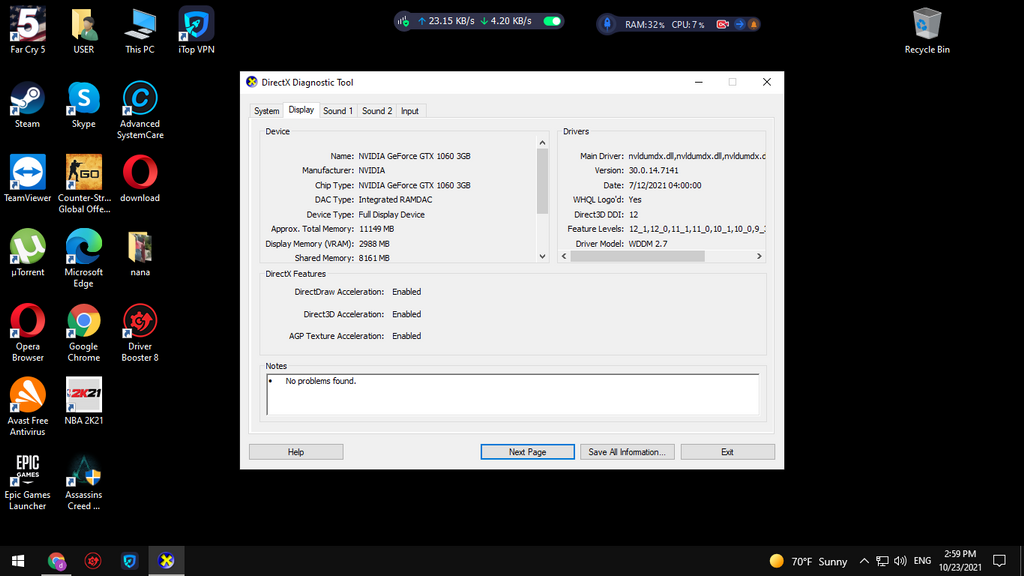Open Epic Games Launcher shortcut
Viewport: 1024px width, 576px height.
click(x=27, y=483)
